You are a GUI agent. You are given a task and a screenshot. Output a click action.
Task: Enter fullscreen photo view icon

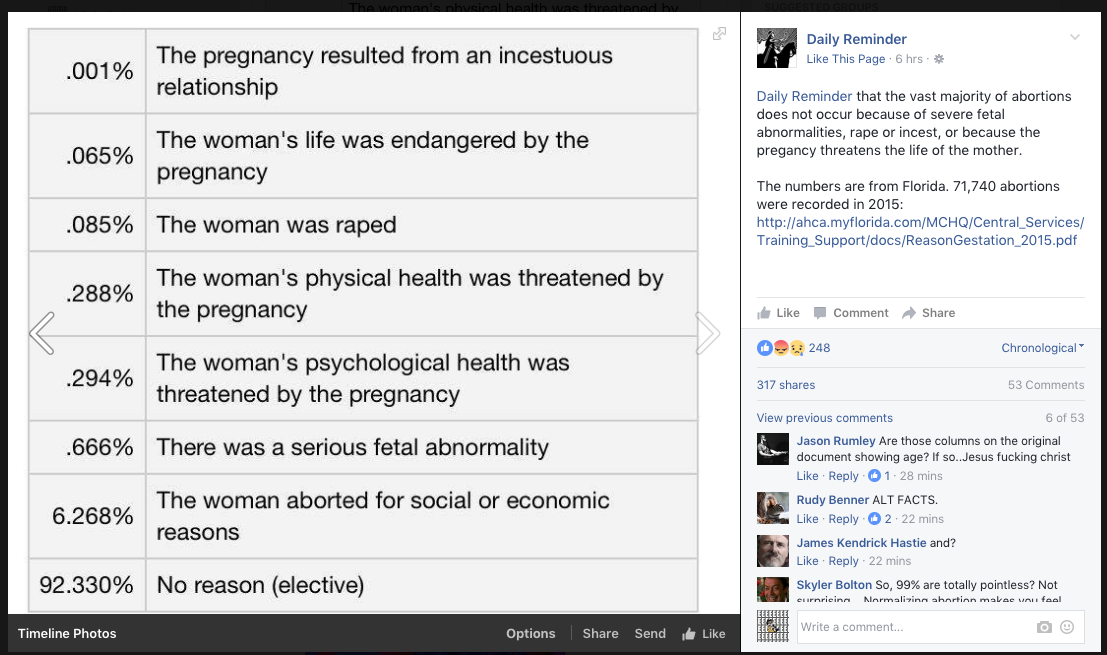pos(719,34)
